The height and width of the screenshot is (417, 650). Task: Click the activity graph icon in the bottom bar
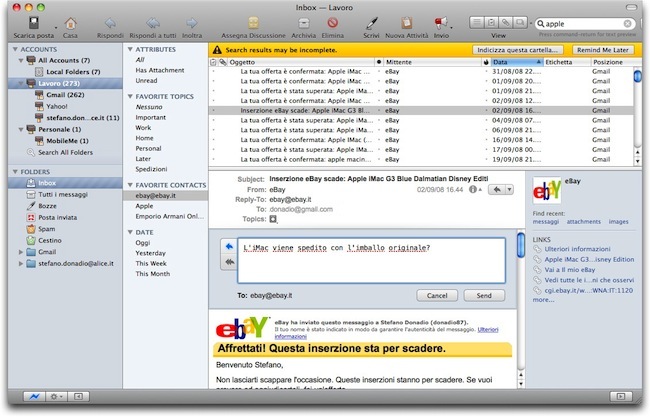34,397
